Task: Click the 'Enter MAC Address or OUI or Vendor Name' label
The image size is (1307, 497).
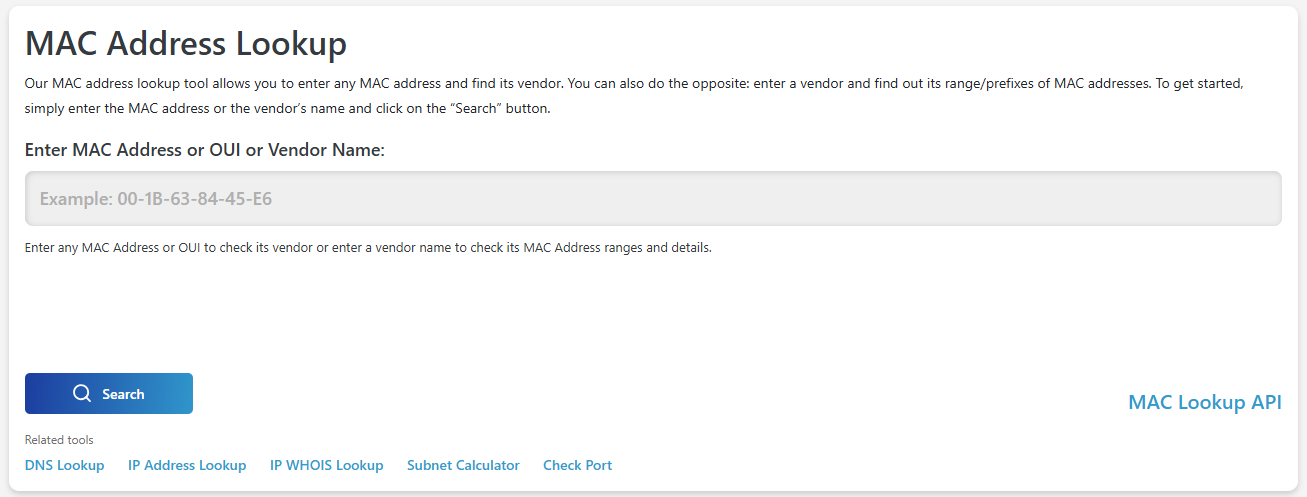Action: (x=205, y=150)
